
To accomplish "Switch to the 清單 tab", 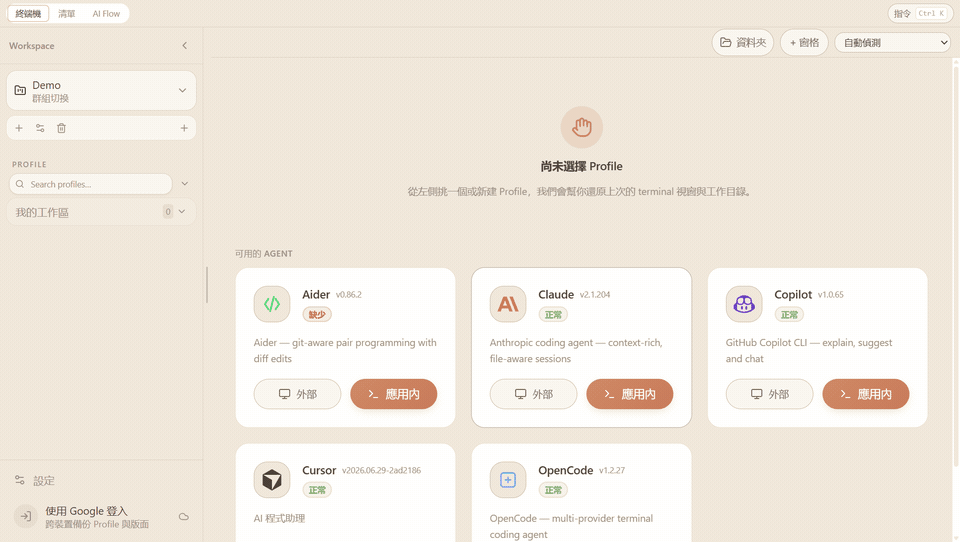I will [x=66, y=13].
